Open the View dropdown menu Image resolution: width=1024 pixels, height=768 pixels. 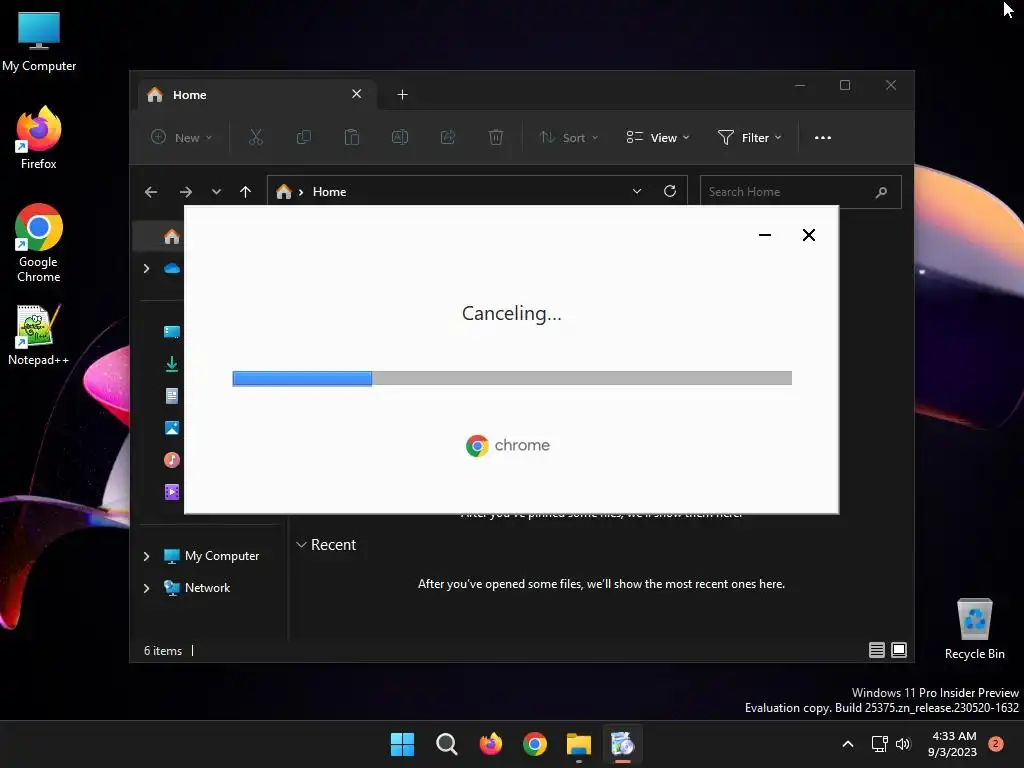click(658, 137)
